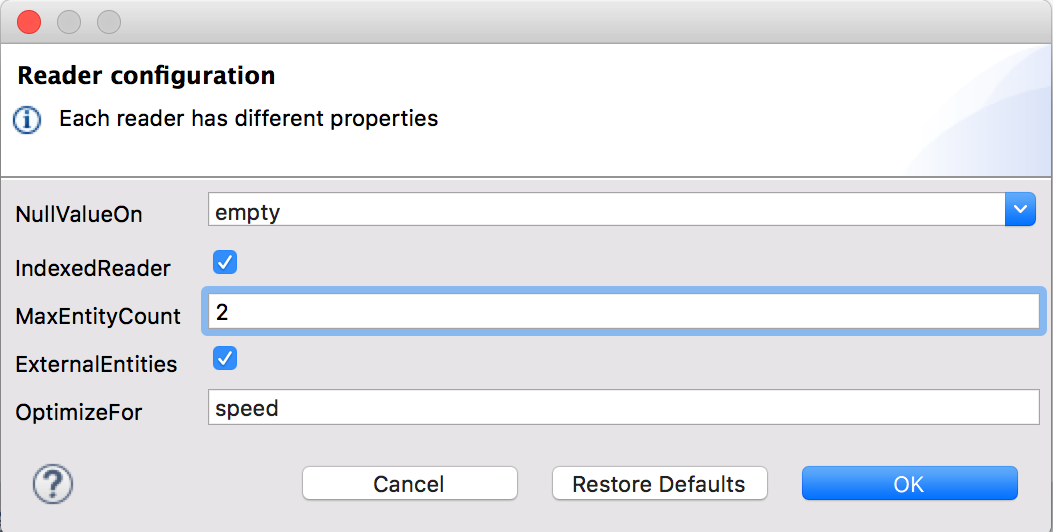The height and width of the screenshot is (532, 1053).
Task: Select the MaxEntityCount label
Action: [x=98, y=317]
